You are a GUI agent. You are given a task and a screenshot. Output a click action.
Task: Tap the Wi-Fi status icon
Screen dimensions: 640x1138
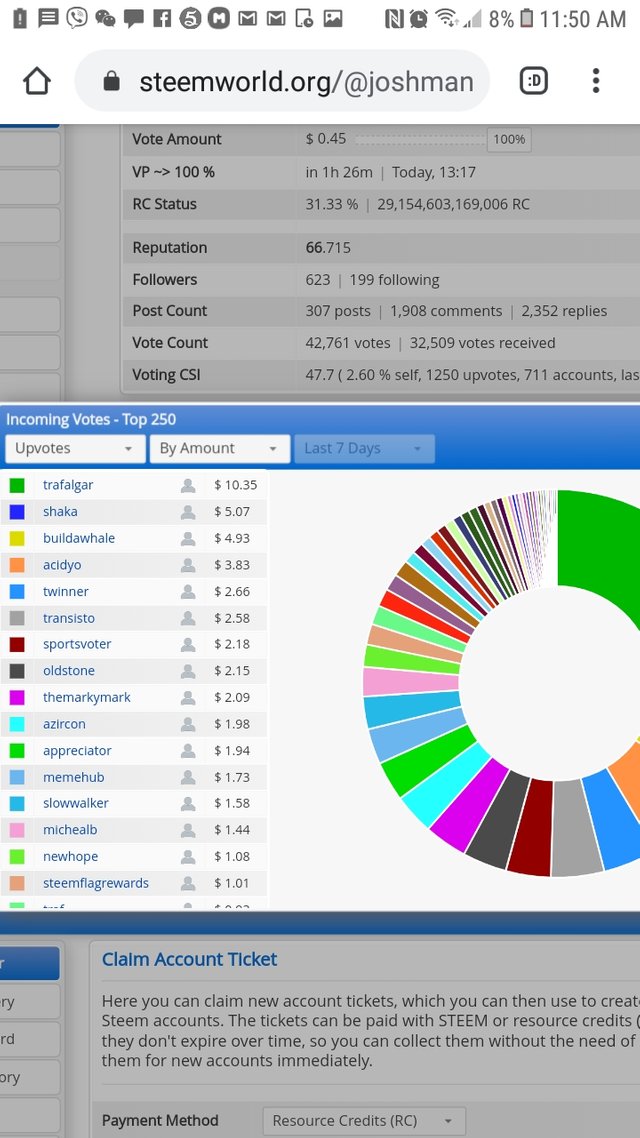(x=446, y=19)
